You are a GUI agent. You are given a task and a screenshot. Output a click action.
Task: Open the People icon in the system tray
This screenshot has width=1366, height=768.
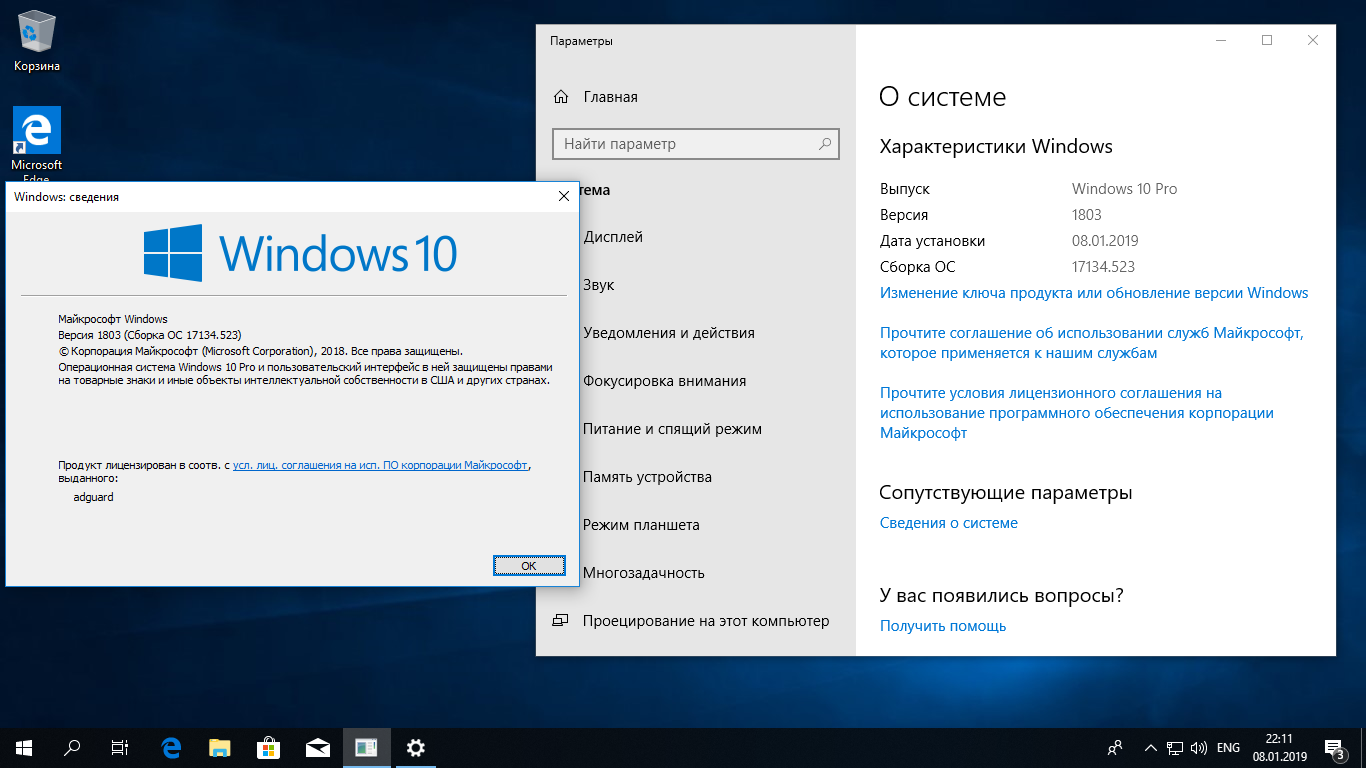tap(1115, 747)
